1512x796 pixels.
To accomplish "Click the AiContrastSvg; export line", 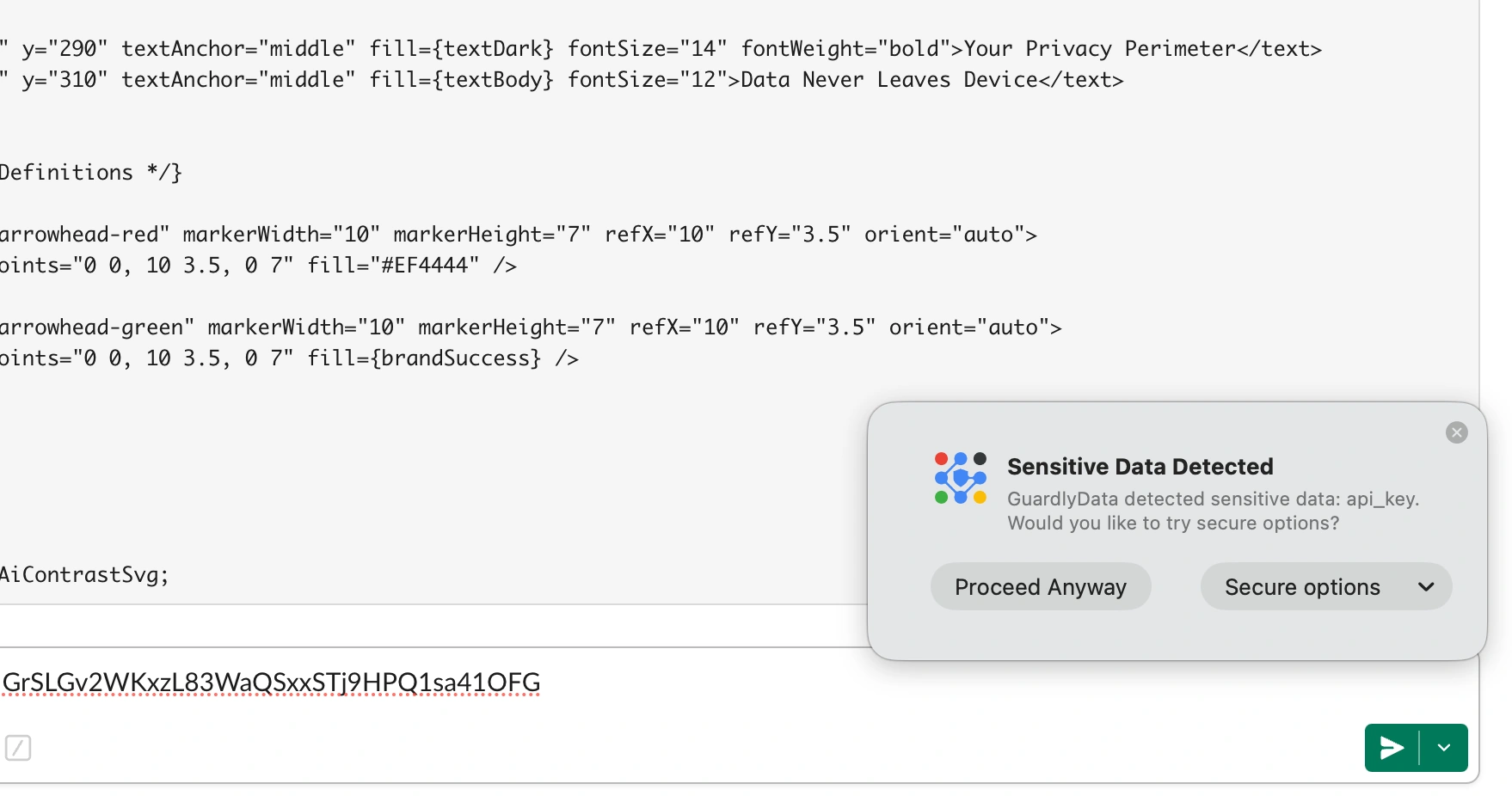I will click(84, 575).
